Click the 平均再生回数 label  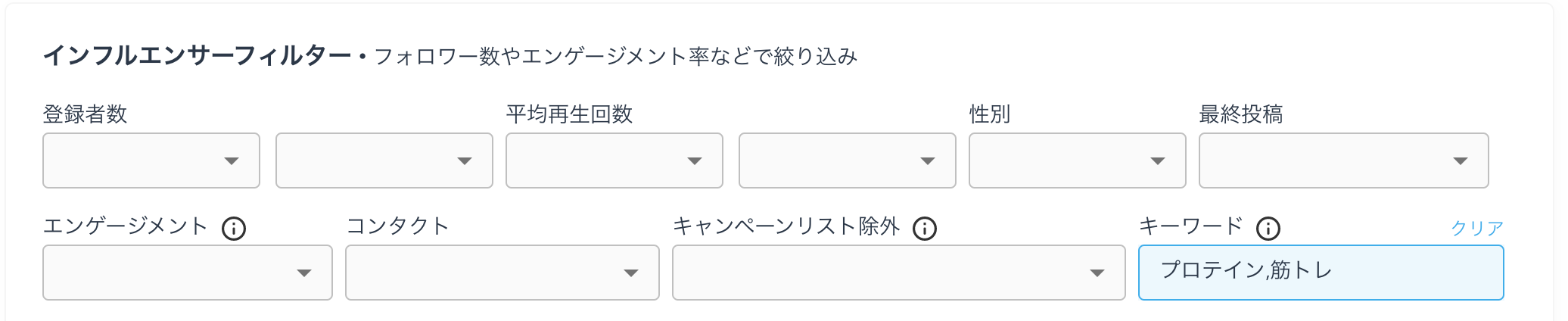pos(569,114)
